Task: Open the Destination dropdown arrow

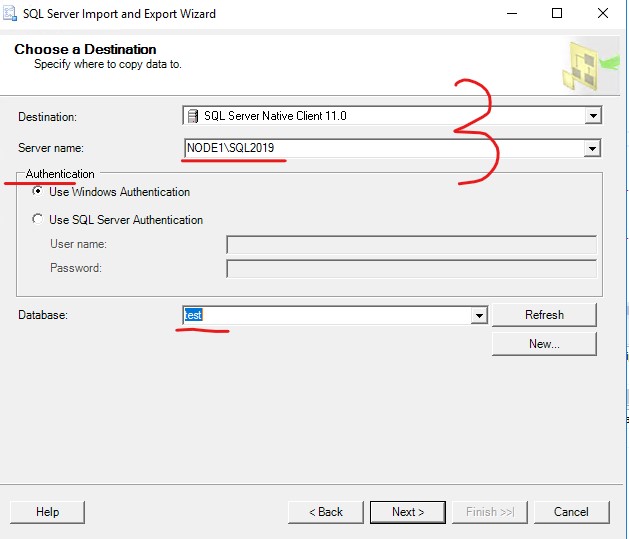Action: (x=593, y=116)
